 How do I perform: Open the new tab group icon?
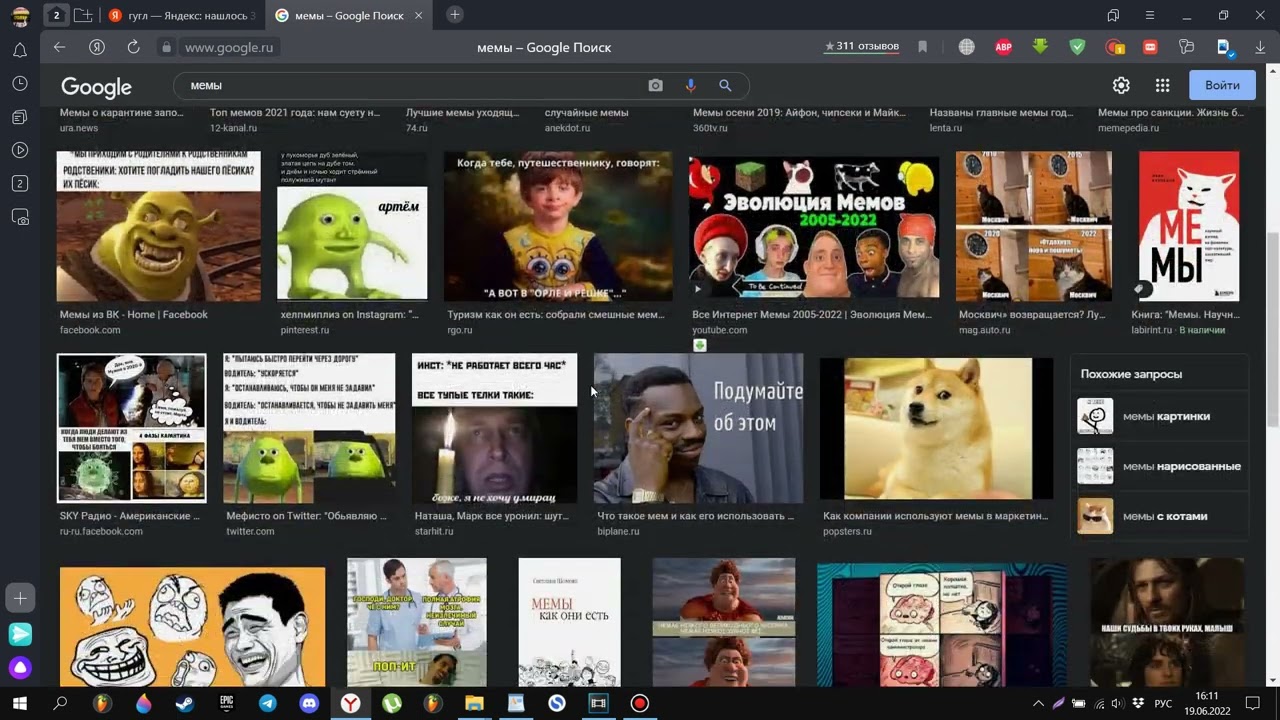tap(84, 15)
